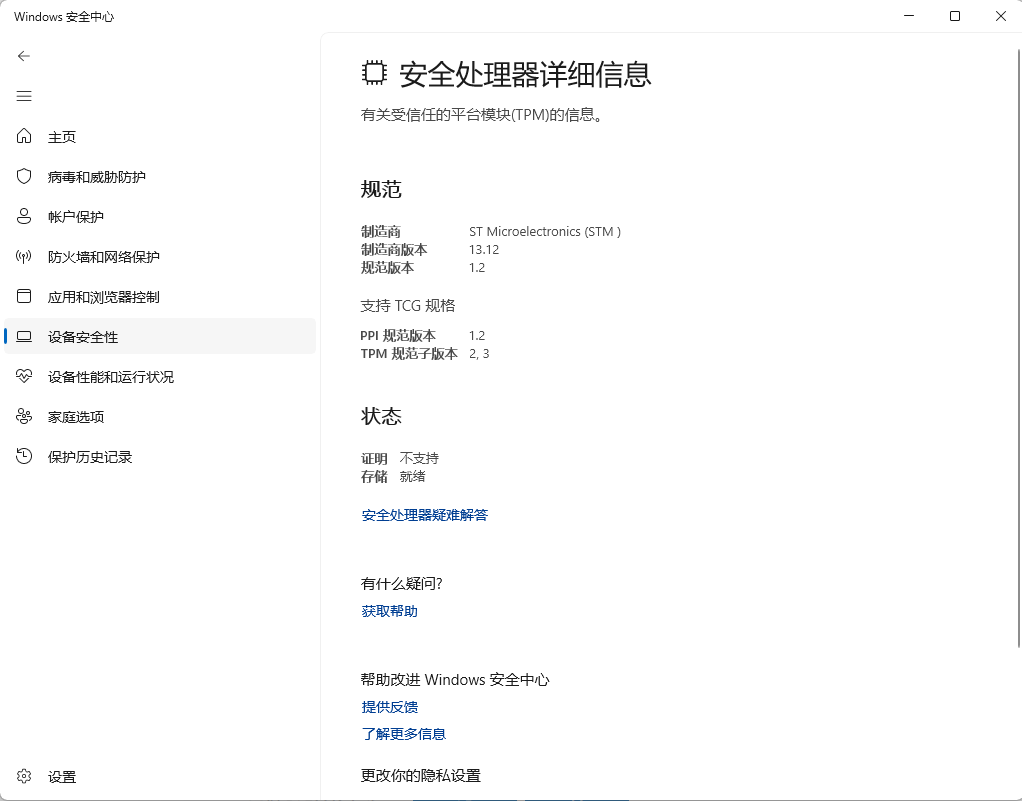This screenshot has height=801, width=1022.
Task: Minimize the Windows 安全中心 window
Action: (x=909, y=16)
